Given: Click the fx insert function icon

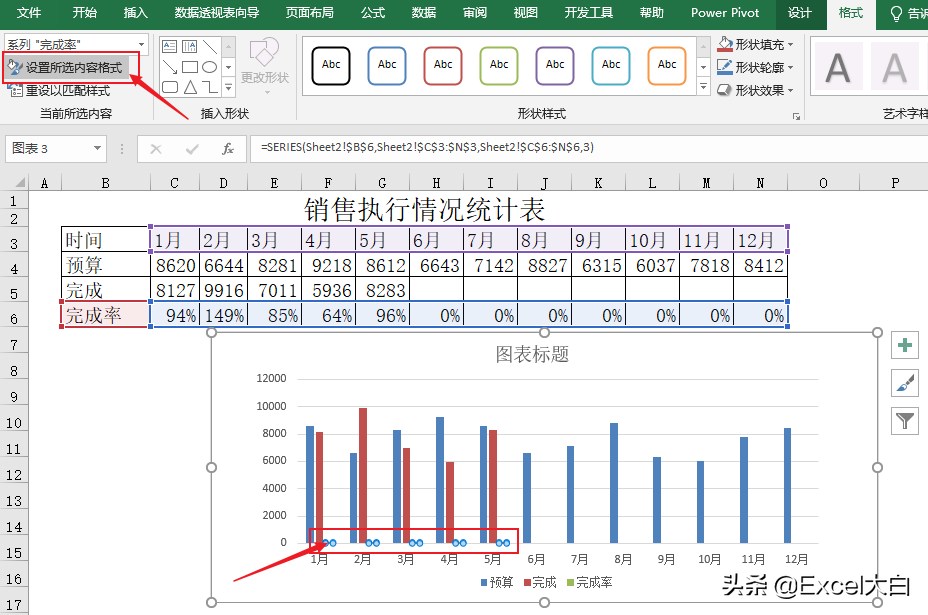Looking at the screenshot, I should [228, 149].
